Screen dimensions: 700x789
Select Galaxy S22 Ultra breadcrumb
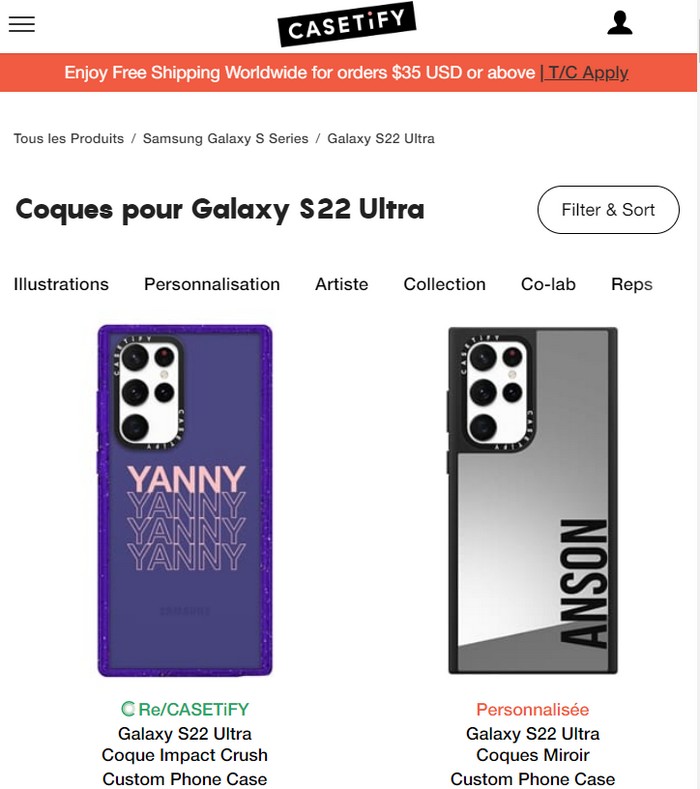point(381,138)
